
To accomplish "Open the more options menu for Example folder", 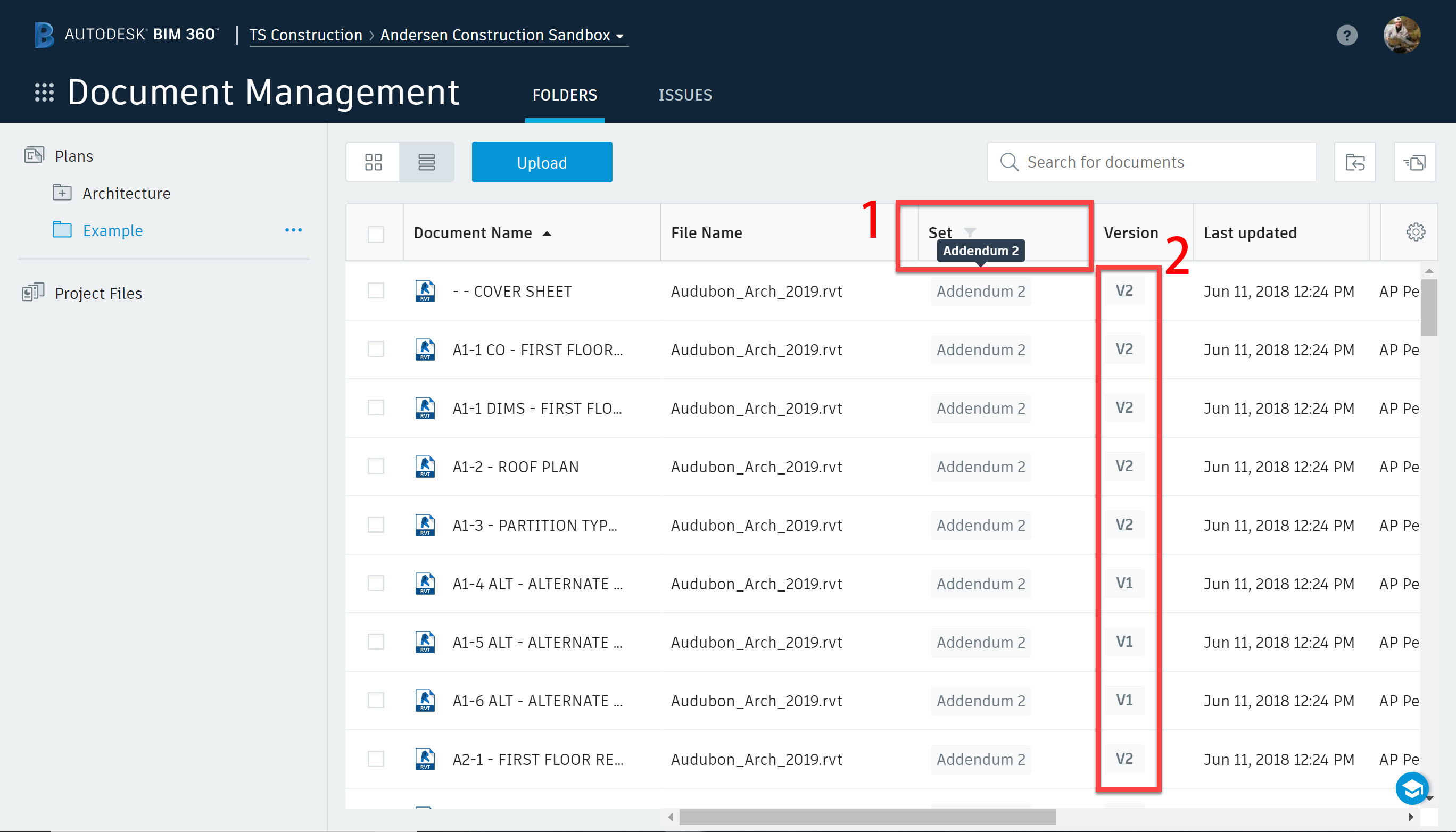I will click(293, 230).
